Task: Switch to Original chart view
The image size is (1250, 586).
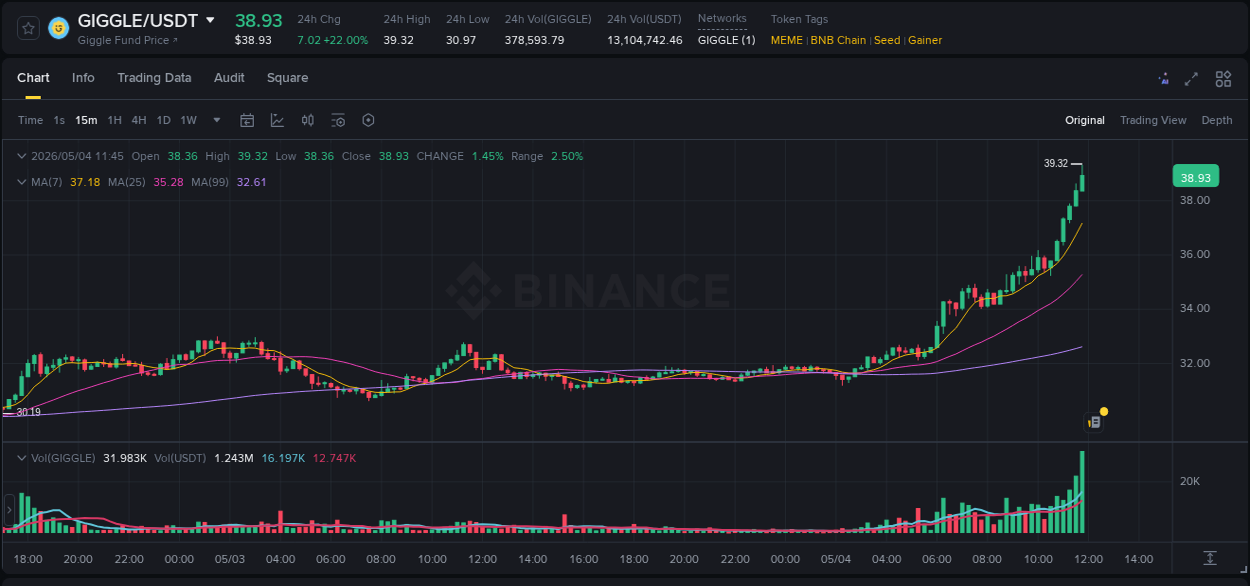Action: coord(1085,120)
